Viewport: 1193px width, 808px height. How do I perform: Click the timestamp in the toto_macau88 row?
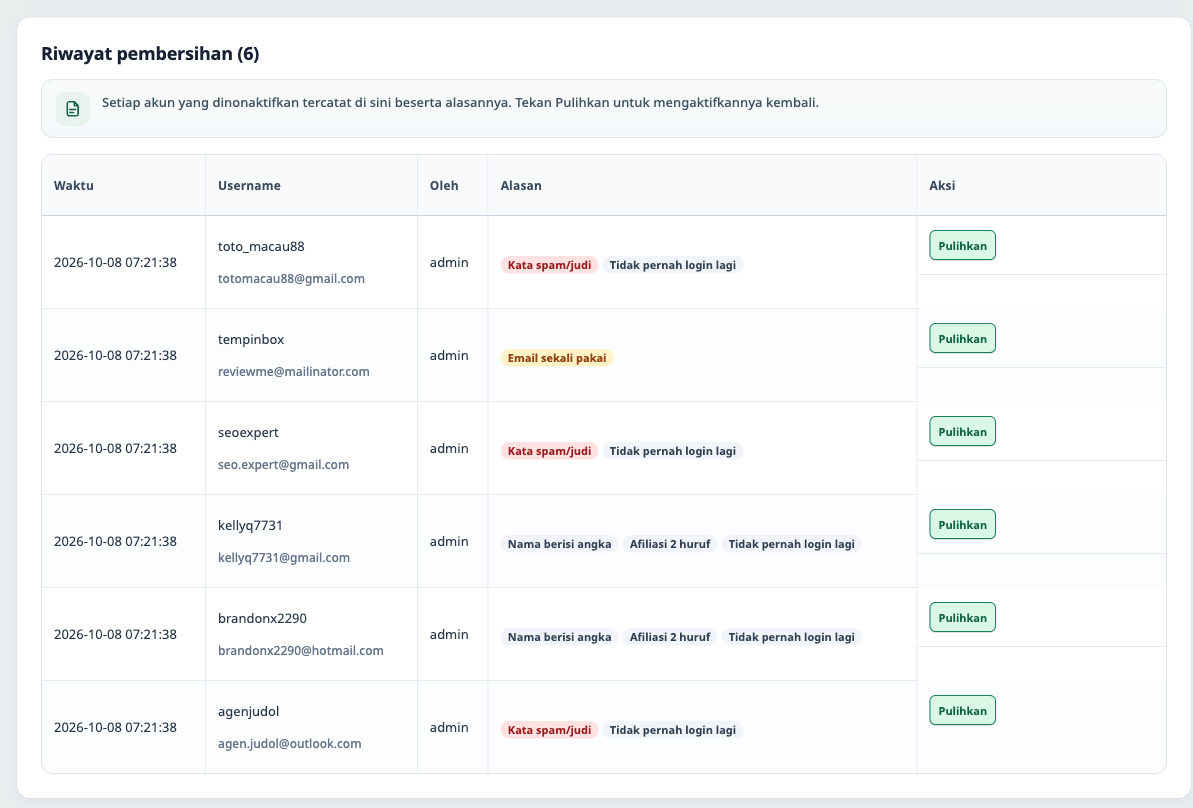pos(115,262)
